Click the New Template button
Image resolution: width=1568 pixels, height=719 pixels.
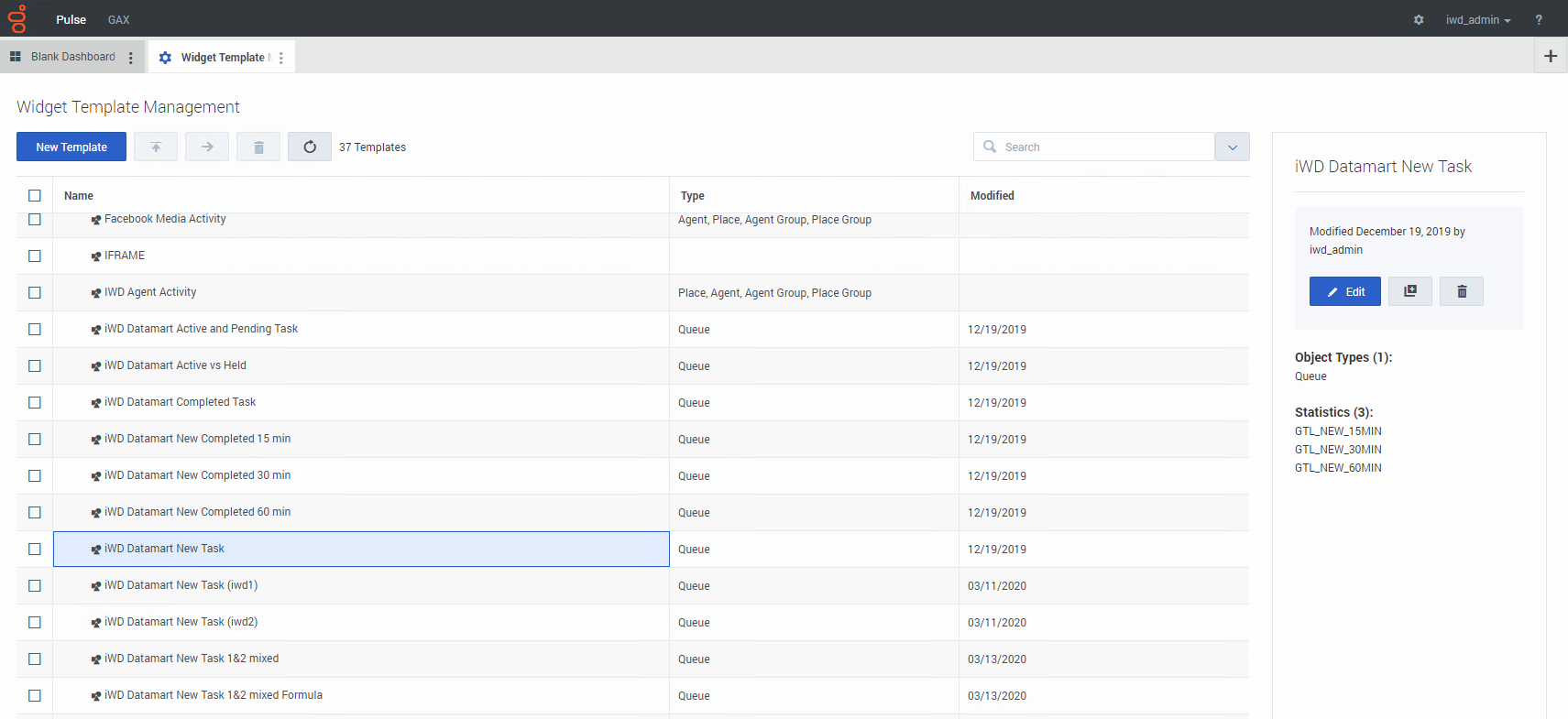tap(71, 147)
